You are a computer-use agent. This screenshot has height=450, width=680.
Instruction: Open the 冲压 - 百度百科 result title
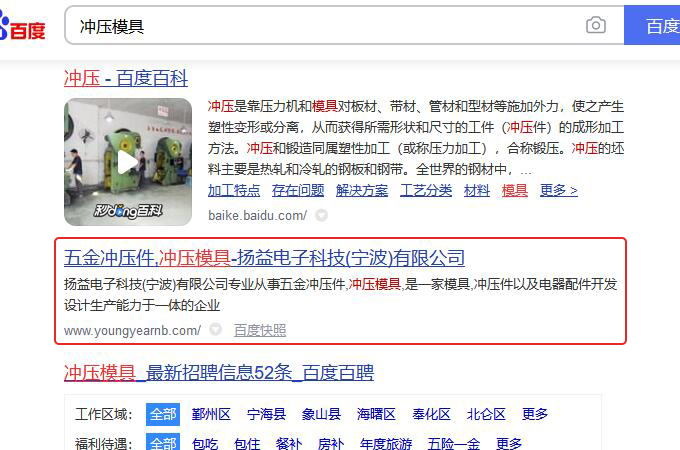[x=126, y=79]
